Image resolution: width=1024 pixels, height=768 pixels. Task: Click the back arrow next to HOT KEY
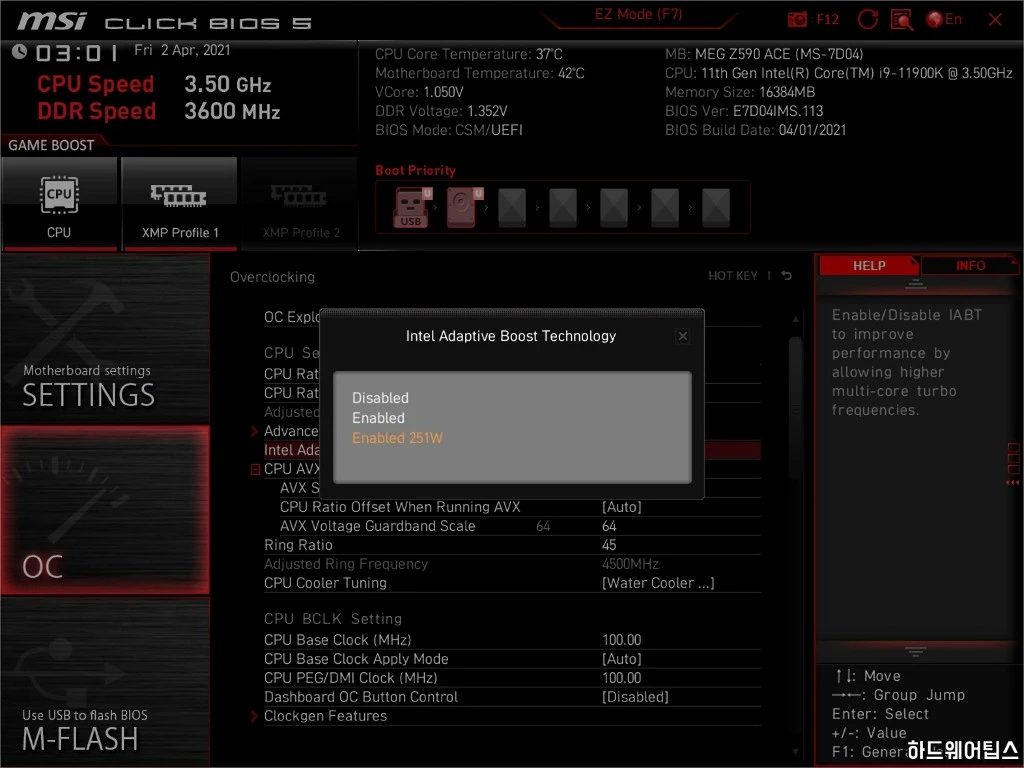786,276
